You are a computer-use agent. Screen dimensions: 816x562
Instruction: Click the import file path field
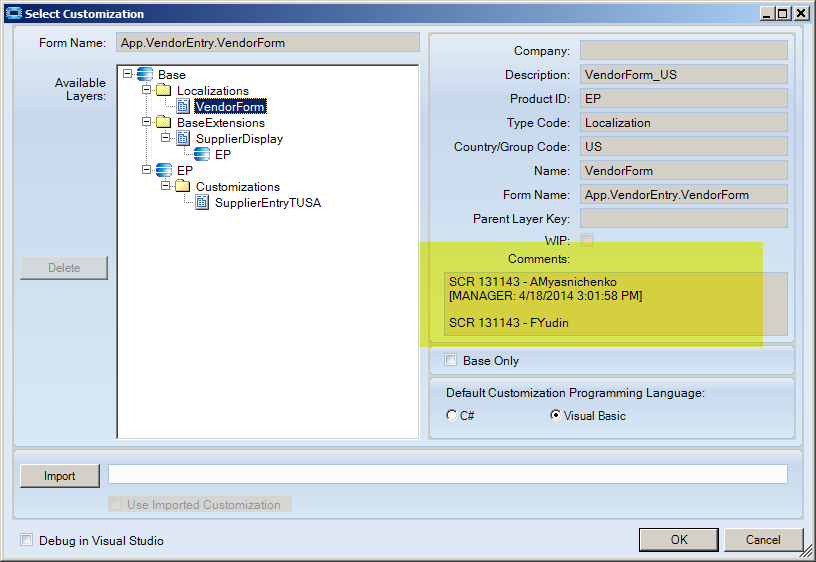(448, 474)
